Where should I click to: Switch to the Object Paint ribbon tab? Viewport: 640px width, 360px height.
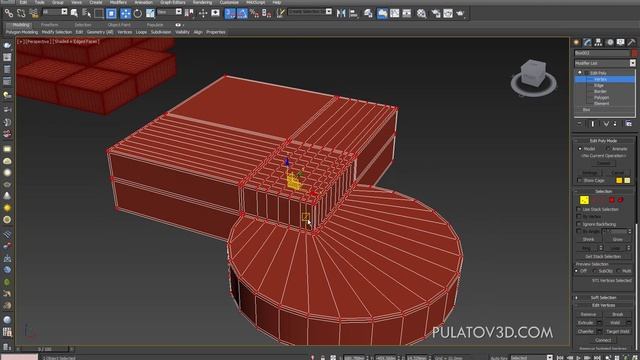click(119, 25)
